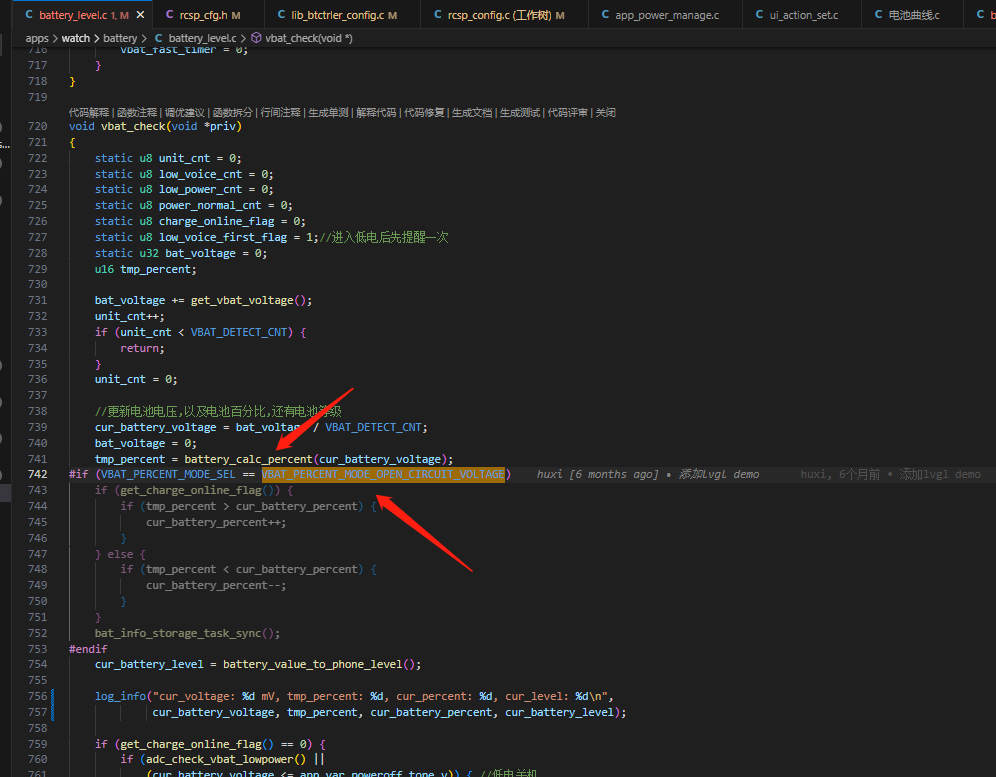This screenshot has height=777, width=996.
Task: Choose the 调优建议 CodeLens action
Action: (185, 112)
